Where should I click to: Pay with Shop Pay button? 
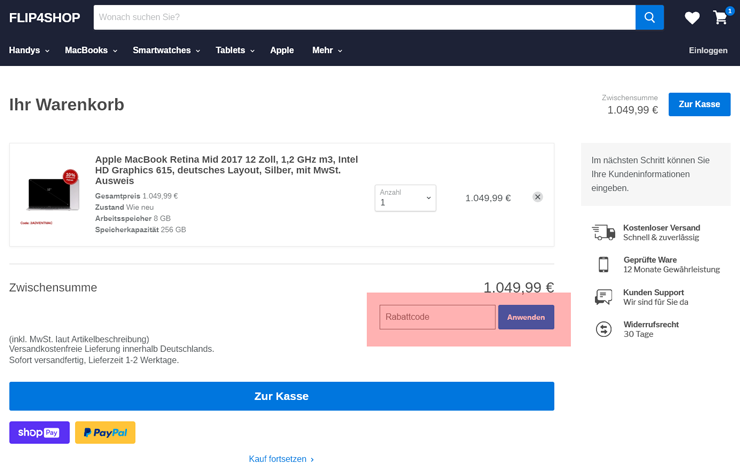pyautogui.click(x=39, y=433)
